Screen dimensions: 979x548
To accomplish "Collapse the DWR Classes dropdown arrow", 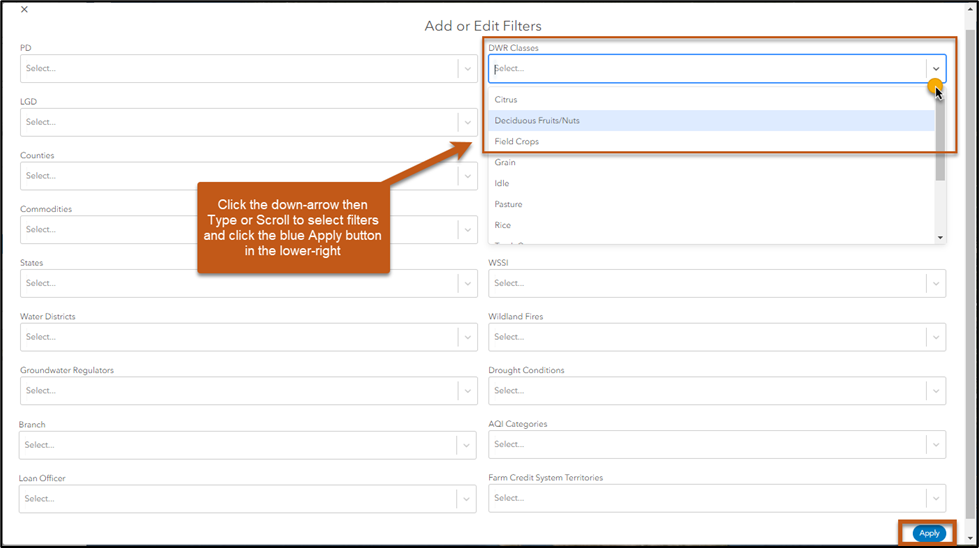I will 936,69.
